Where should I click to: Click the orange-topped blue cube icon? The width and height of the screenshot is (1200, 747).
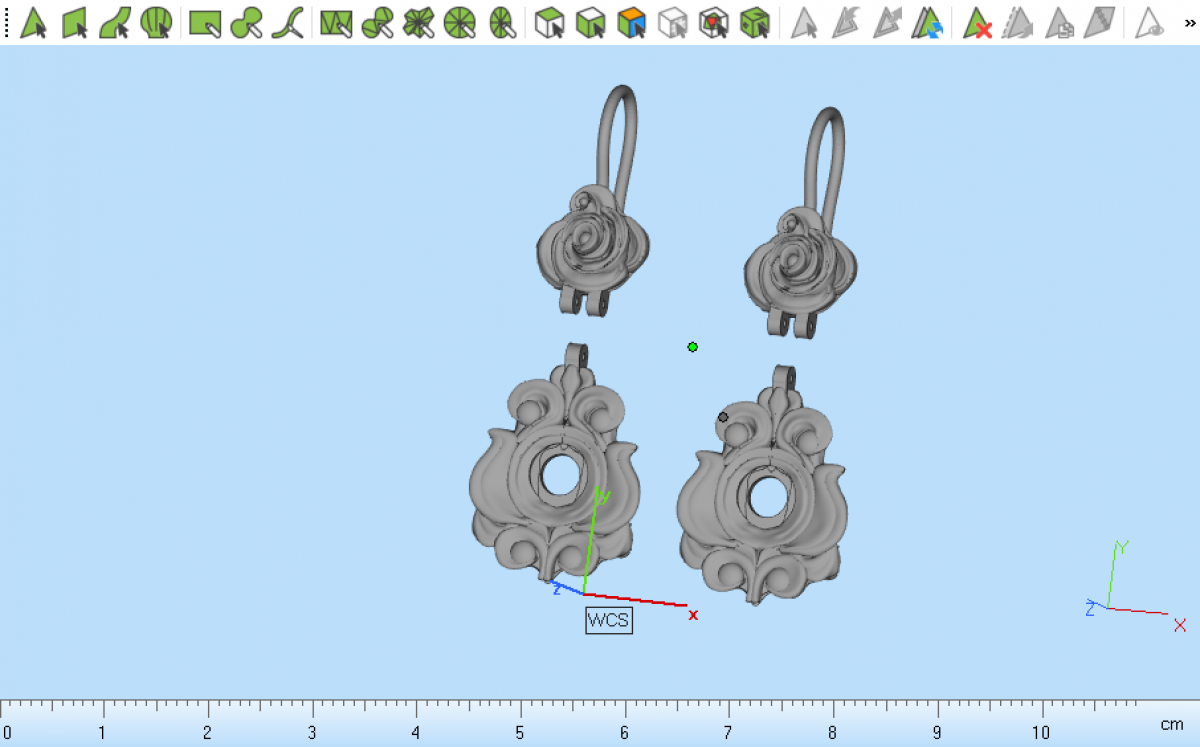(631, 22)
